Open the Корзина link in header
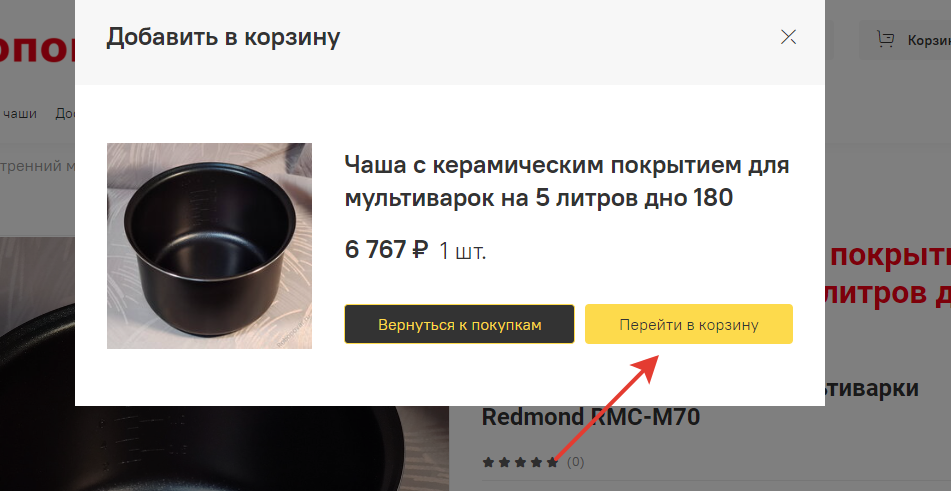Screen dimensions: 951x491 929,41
